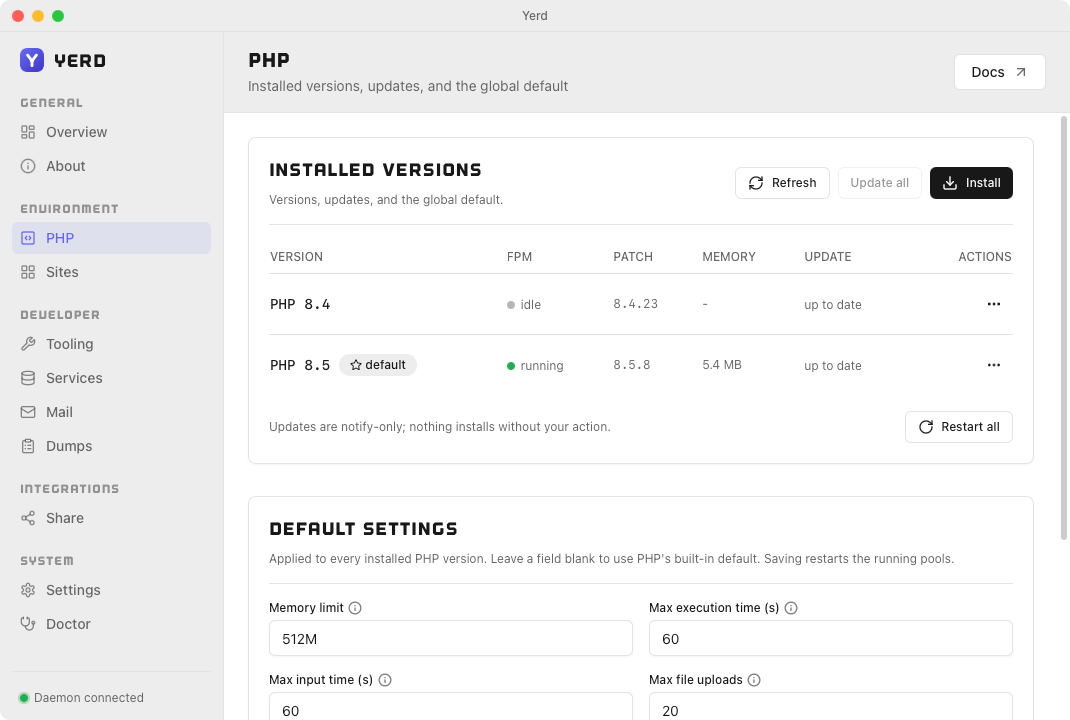This screenshot has width=1070, height=720.
Task: Click the Overview grid icon in sidebar
Action: click(28, 132)
